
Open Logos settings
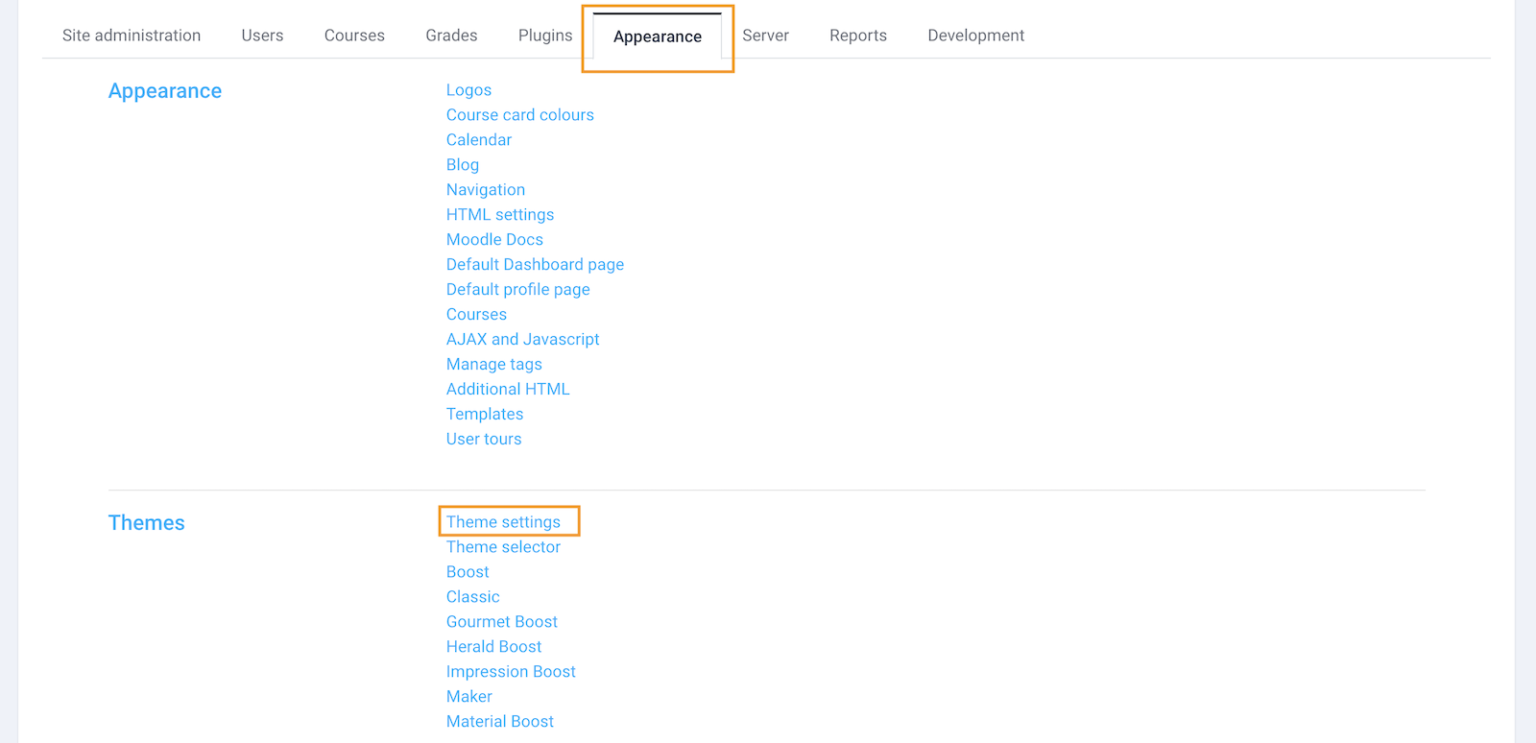[468, 90]
